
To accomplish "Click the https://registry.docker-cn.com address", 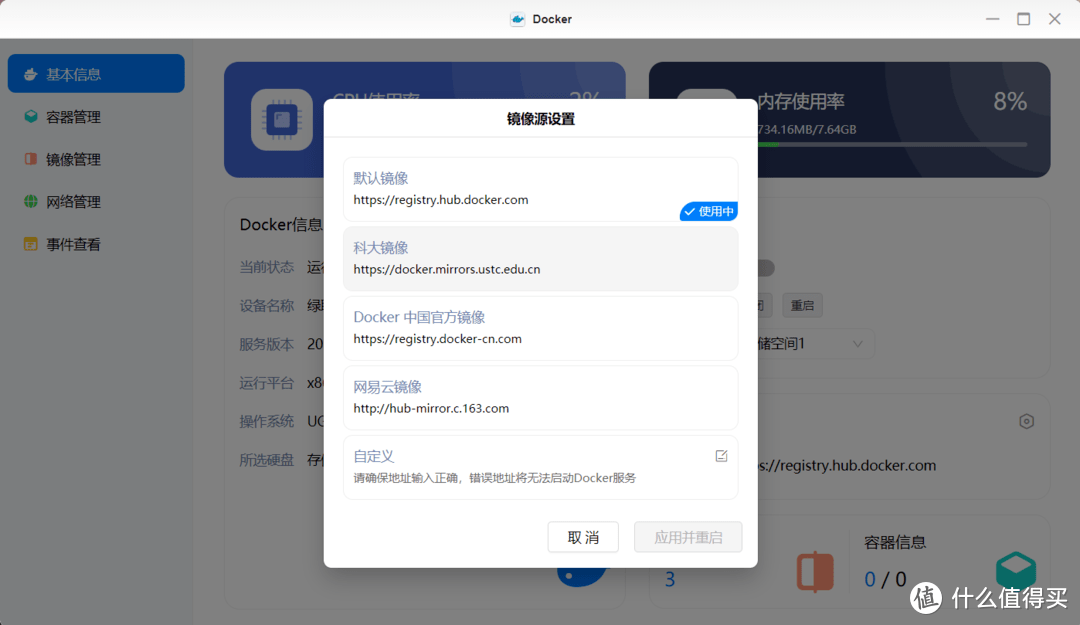I will pos(437,339).
